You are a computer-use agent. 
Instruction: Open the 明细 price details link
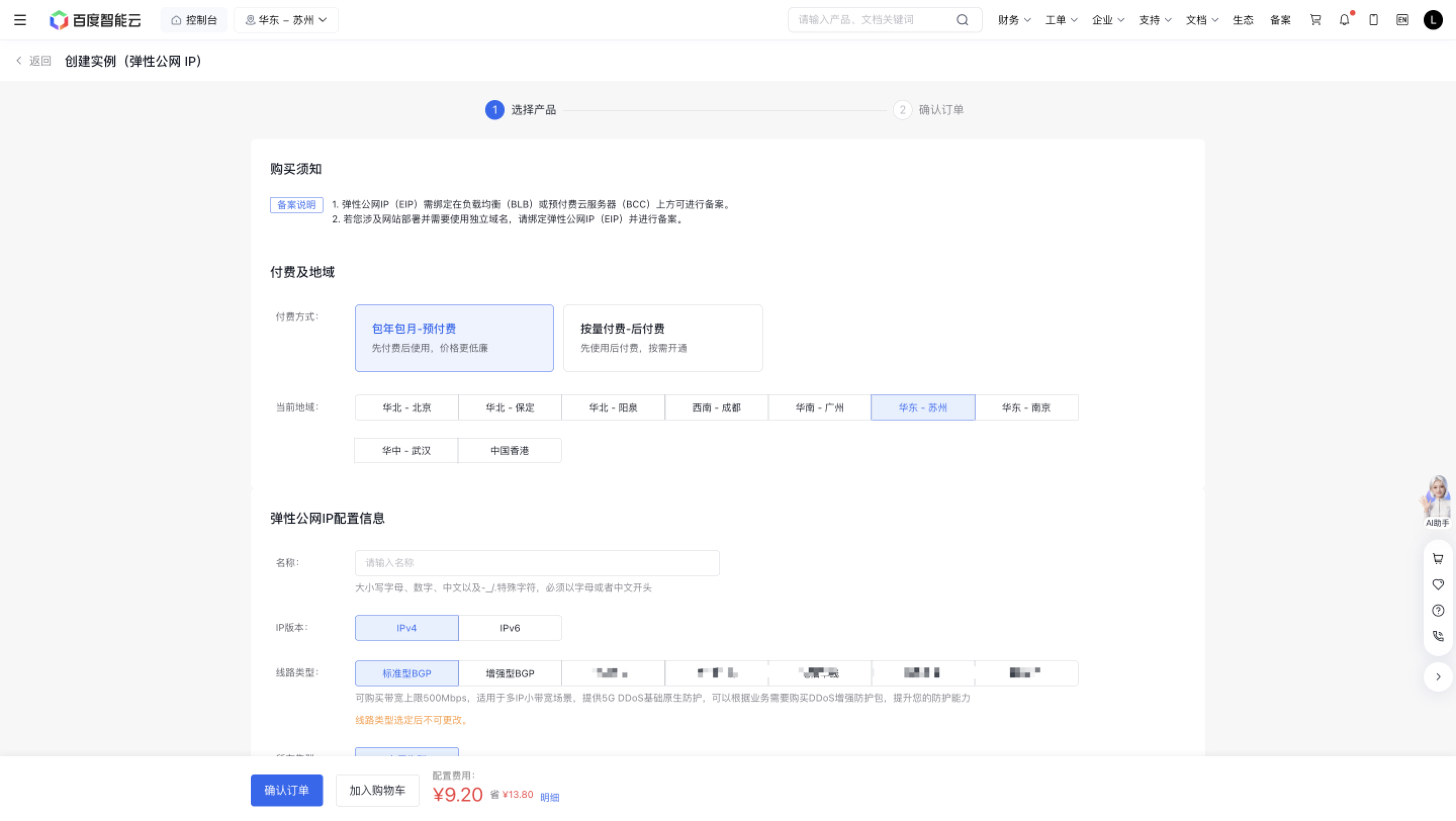click(550, 797)
